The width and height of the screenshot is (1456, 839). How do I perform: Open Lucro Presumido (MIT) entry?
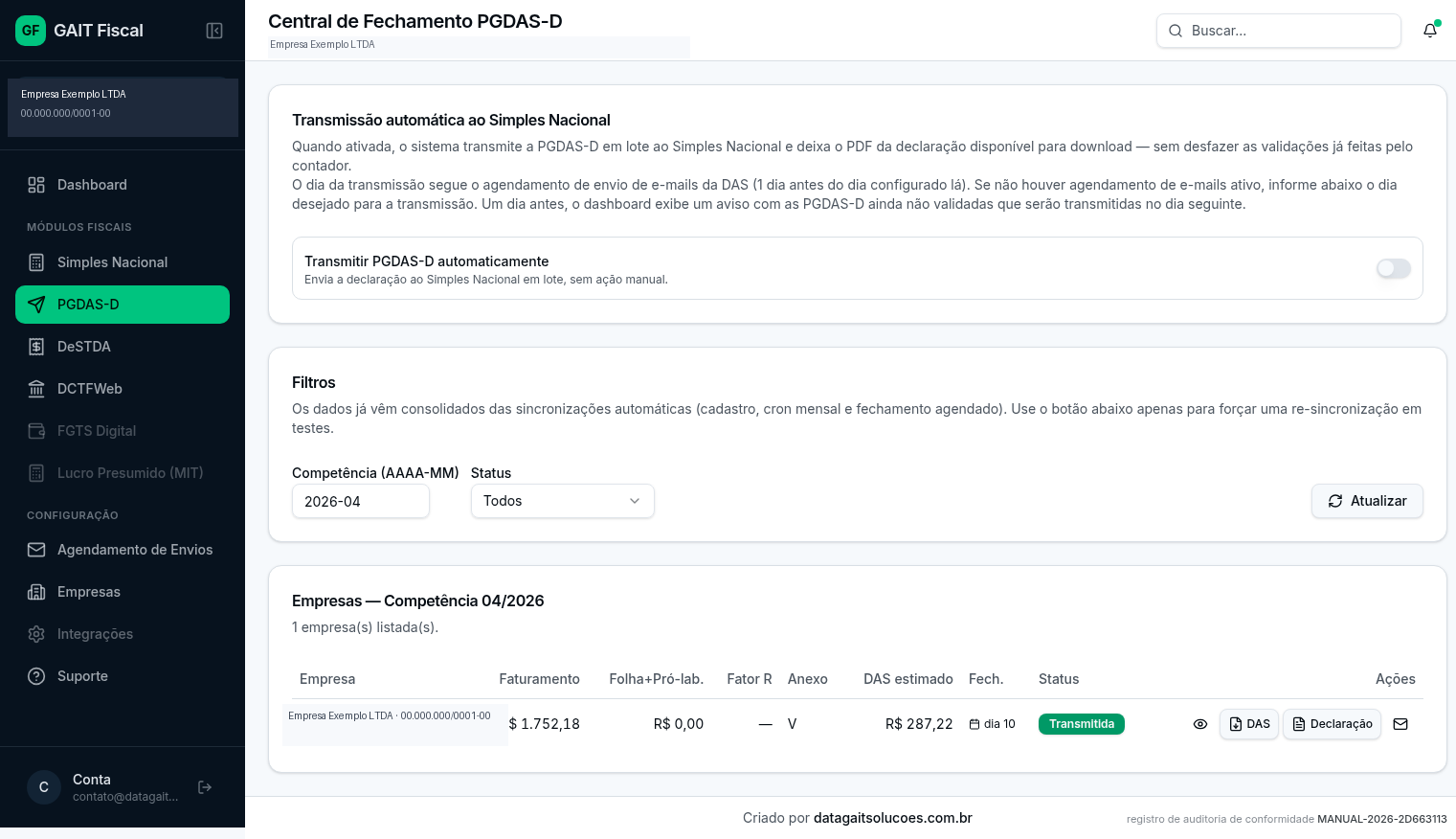point(123,473)
